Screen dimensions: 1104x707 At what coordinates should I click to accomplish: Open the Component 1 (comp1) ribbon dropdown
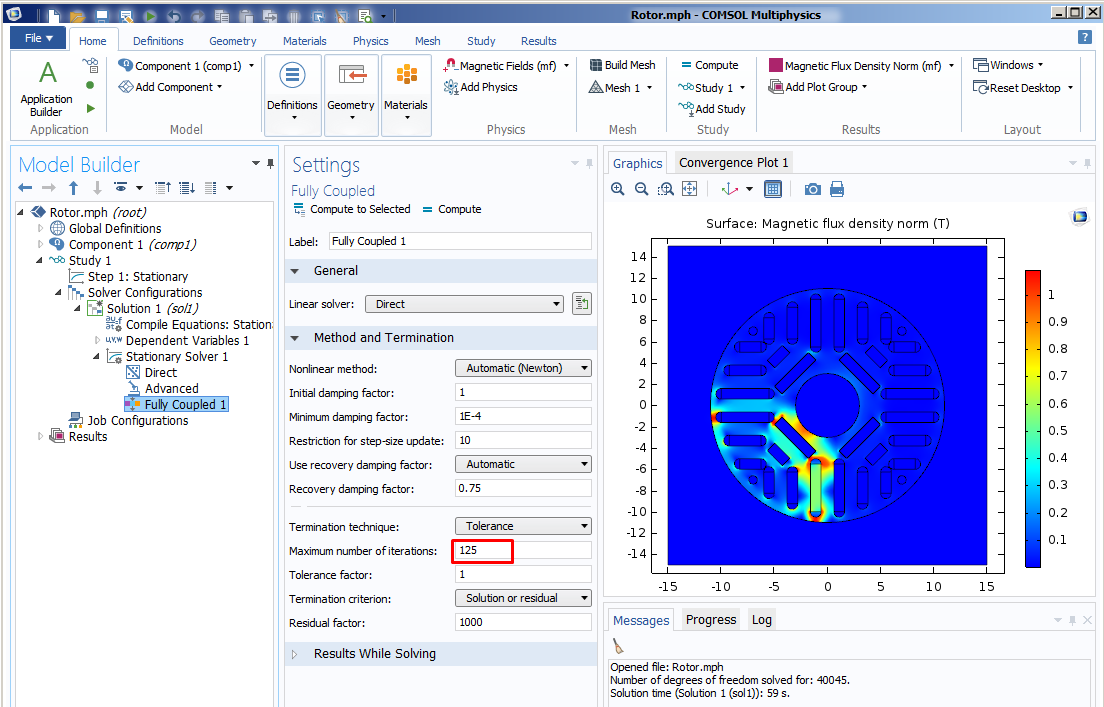click(x=187, y=65)
